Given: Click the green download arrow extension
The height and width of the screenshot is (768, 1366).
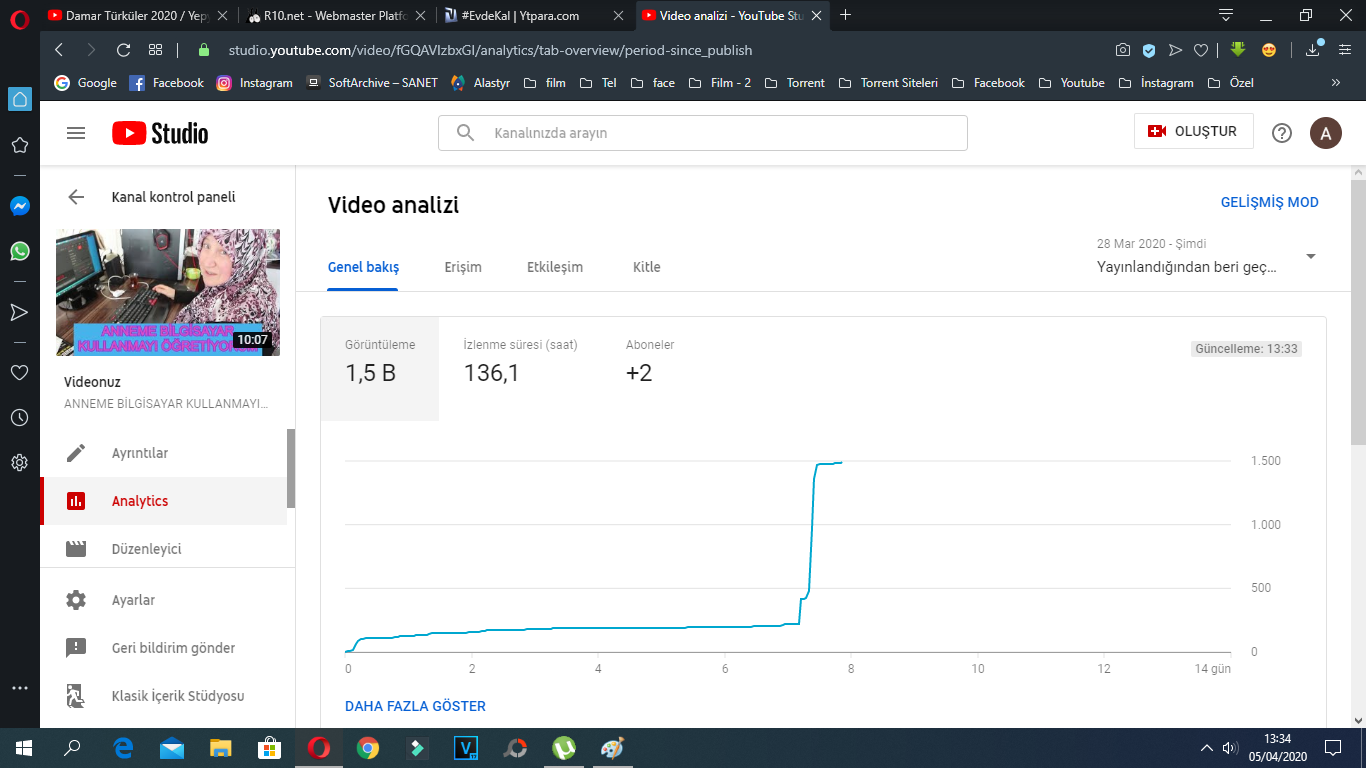Looking at the screenshot, I should [1238, 50].
